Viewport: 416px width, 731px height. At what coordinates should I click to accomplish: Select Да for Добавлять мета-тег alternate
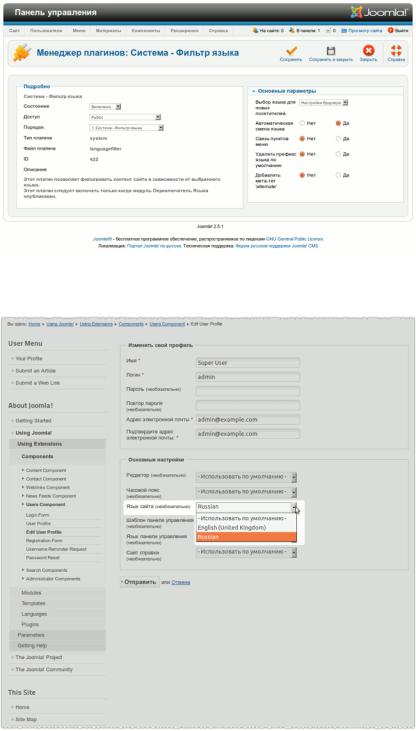tap(338, 175)
